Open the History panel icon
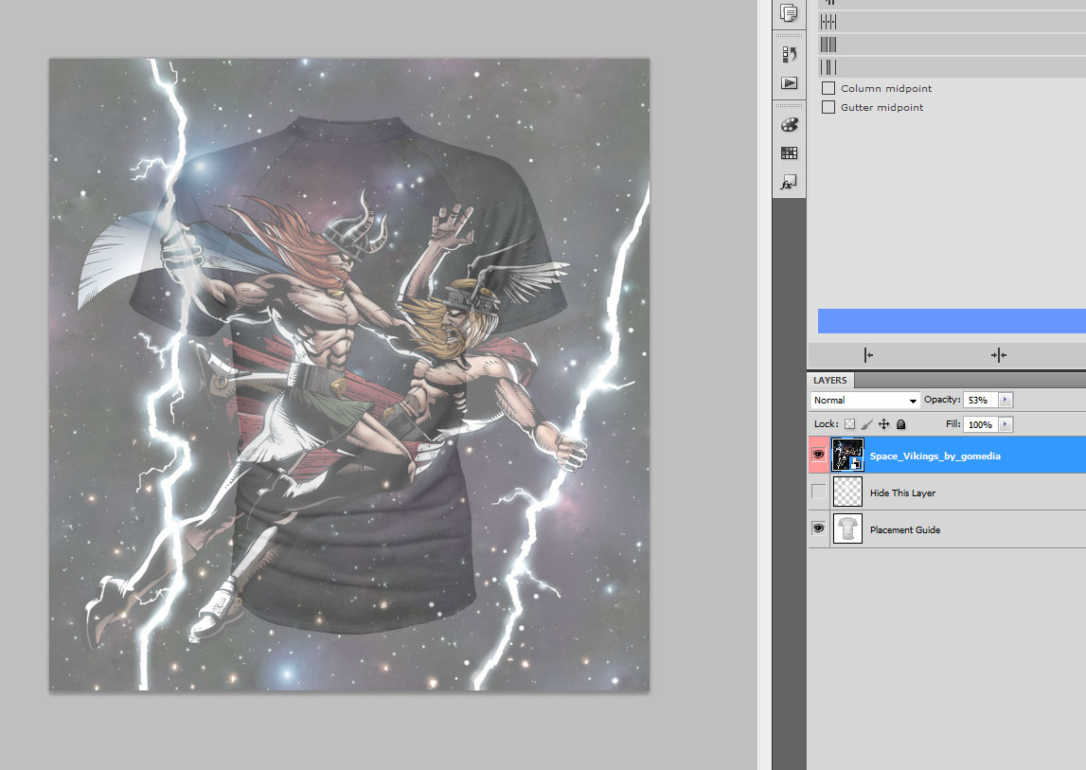 (789, 54)
